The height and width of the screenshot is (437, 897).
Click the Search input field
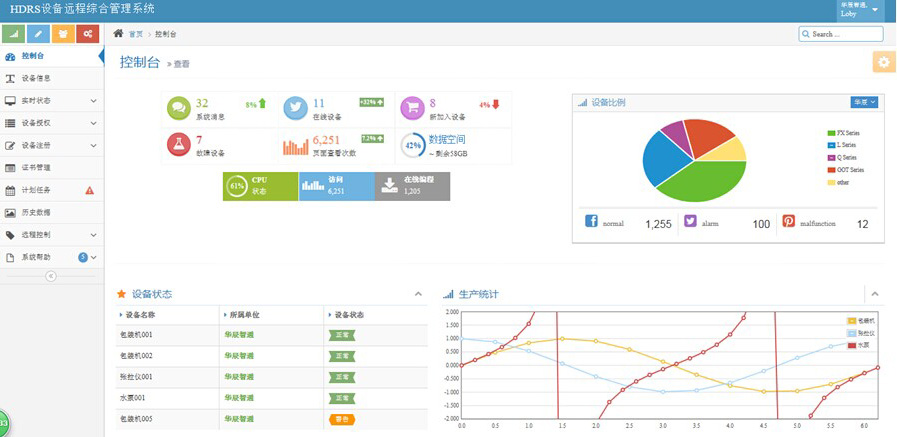[x=841, y=34]
